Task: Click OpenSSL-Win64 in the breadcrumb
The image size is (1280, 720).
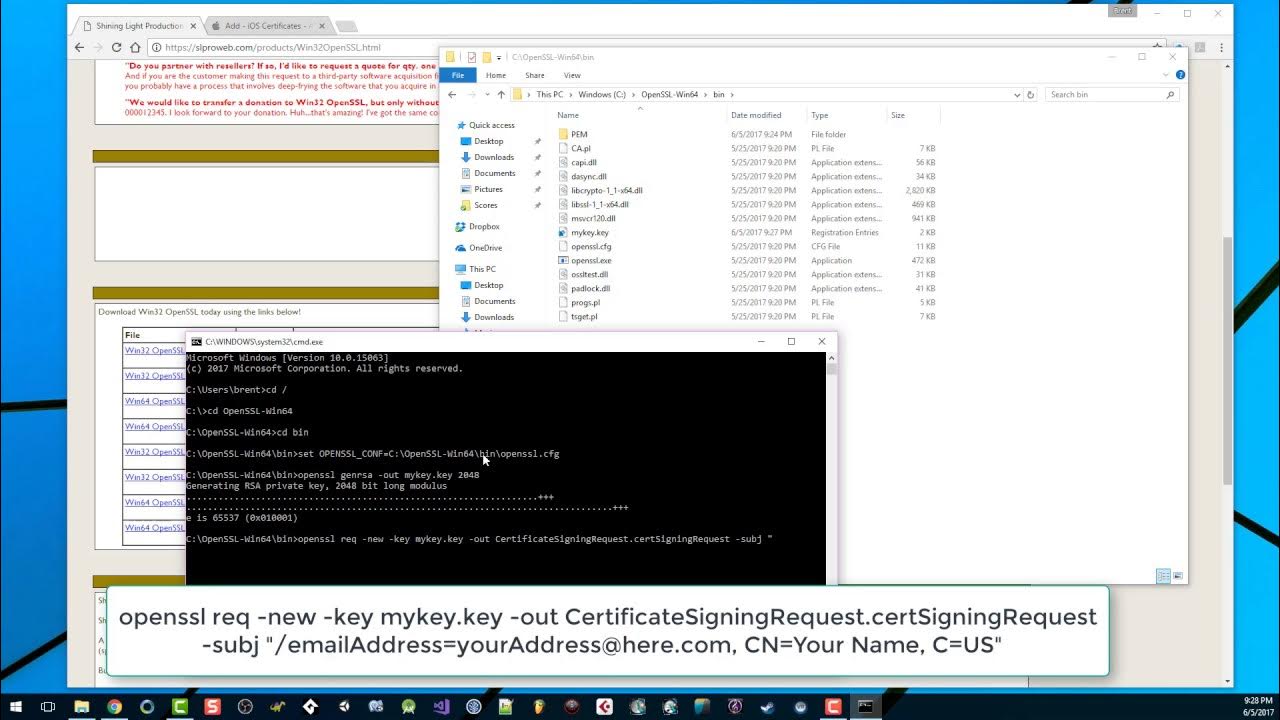Action: [x=669, y=94]
